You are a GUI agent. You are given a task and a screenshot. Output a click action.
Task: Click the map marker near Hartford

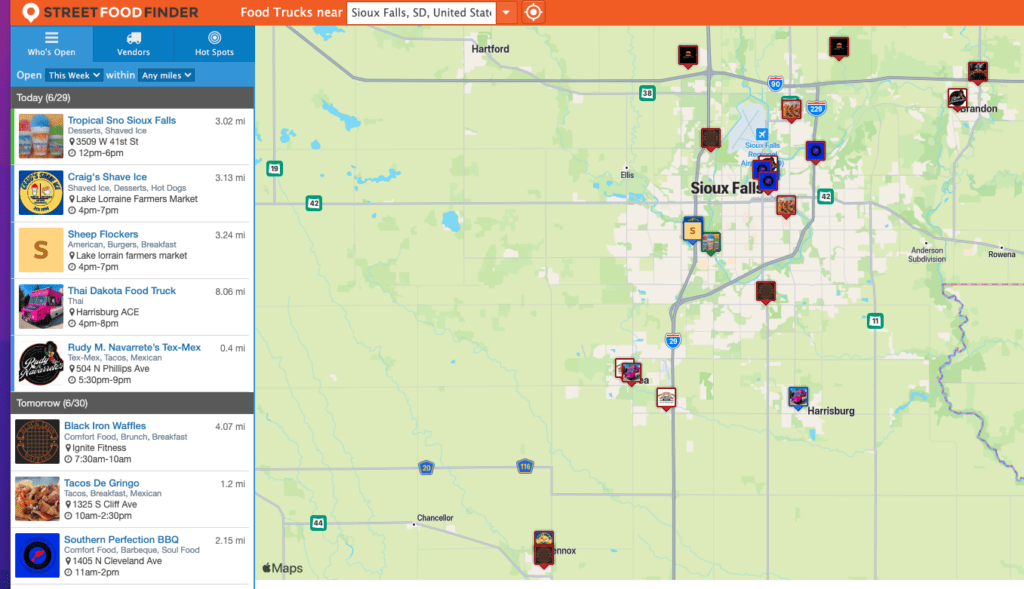[687, 55]
